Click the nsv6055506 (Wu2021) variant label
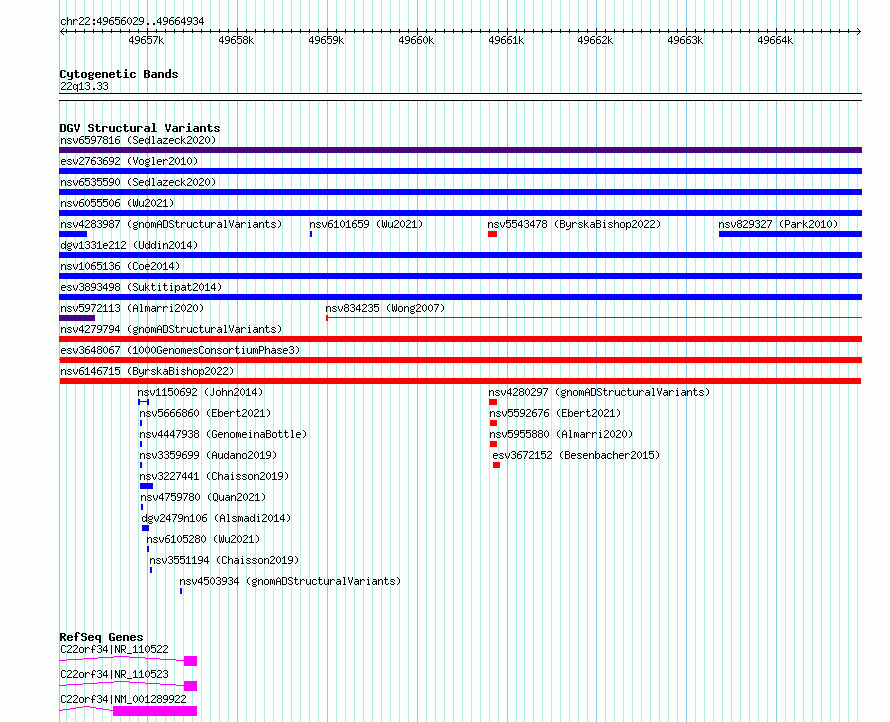This screenshot has width=890, height=722. coord(117,203)
